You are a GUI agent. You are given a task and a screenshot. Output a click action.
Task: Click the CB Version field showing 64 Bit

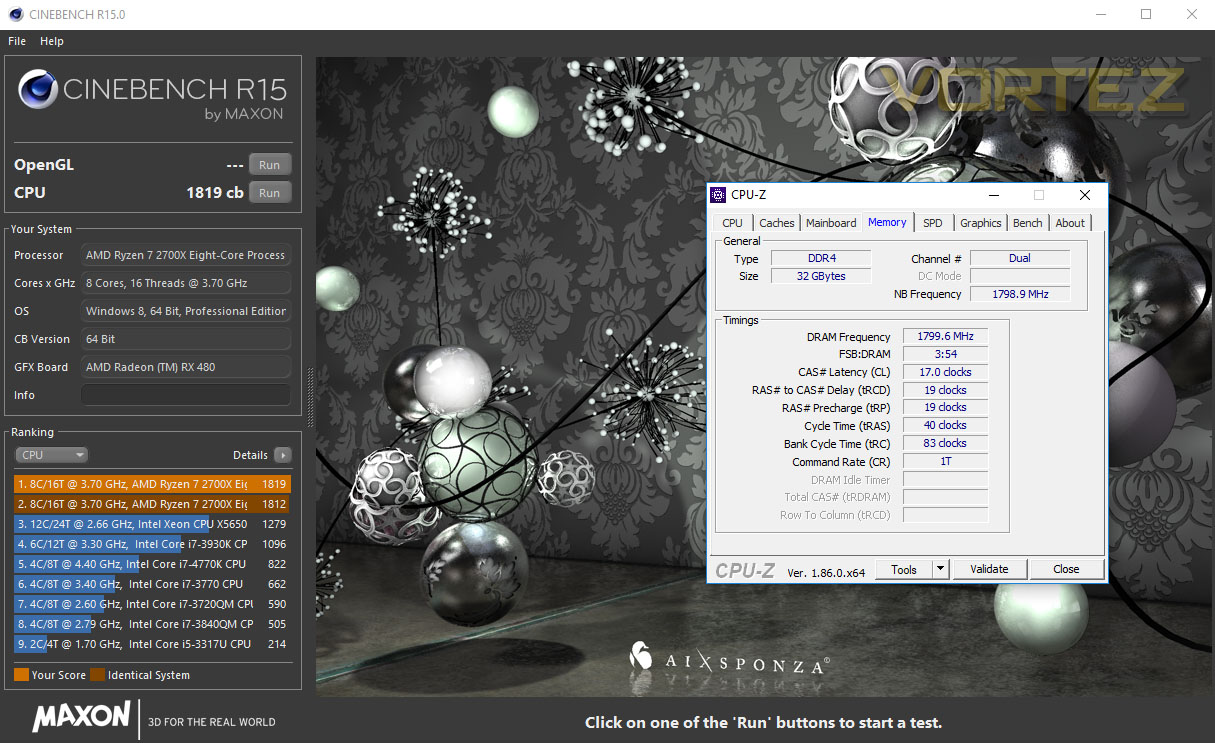click(x=186, y=339)
